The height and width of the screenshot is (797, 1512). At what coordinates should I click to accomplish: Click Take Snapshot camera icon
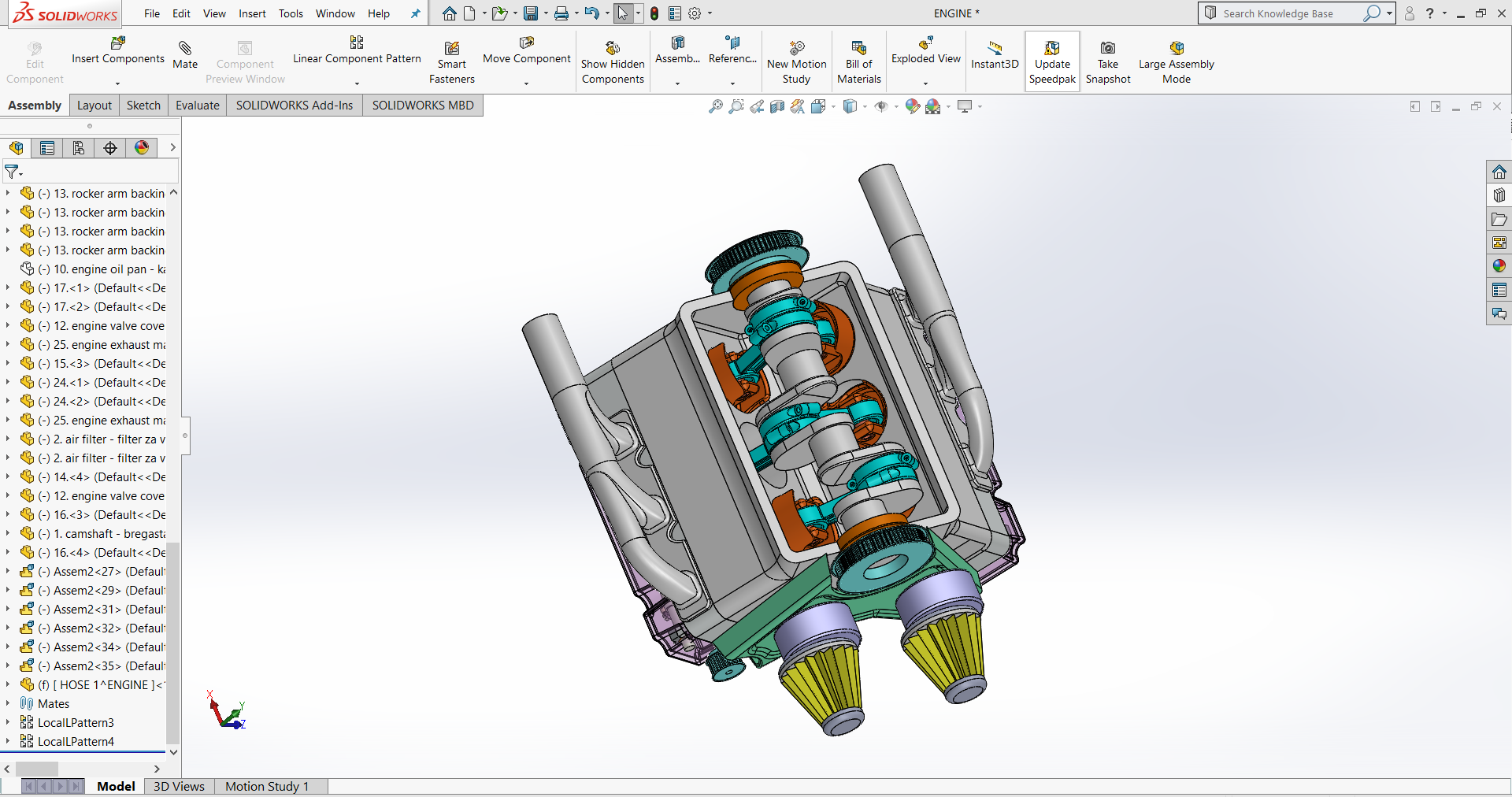(1107, 48)
